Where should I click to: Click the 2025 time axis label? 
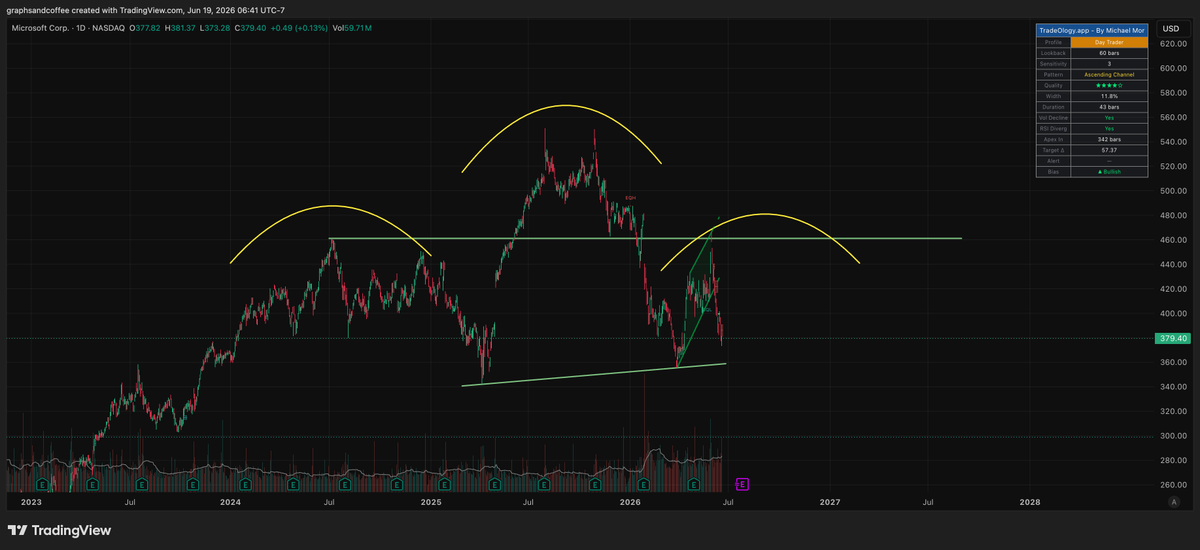click(431, 503)
